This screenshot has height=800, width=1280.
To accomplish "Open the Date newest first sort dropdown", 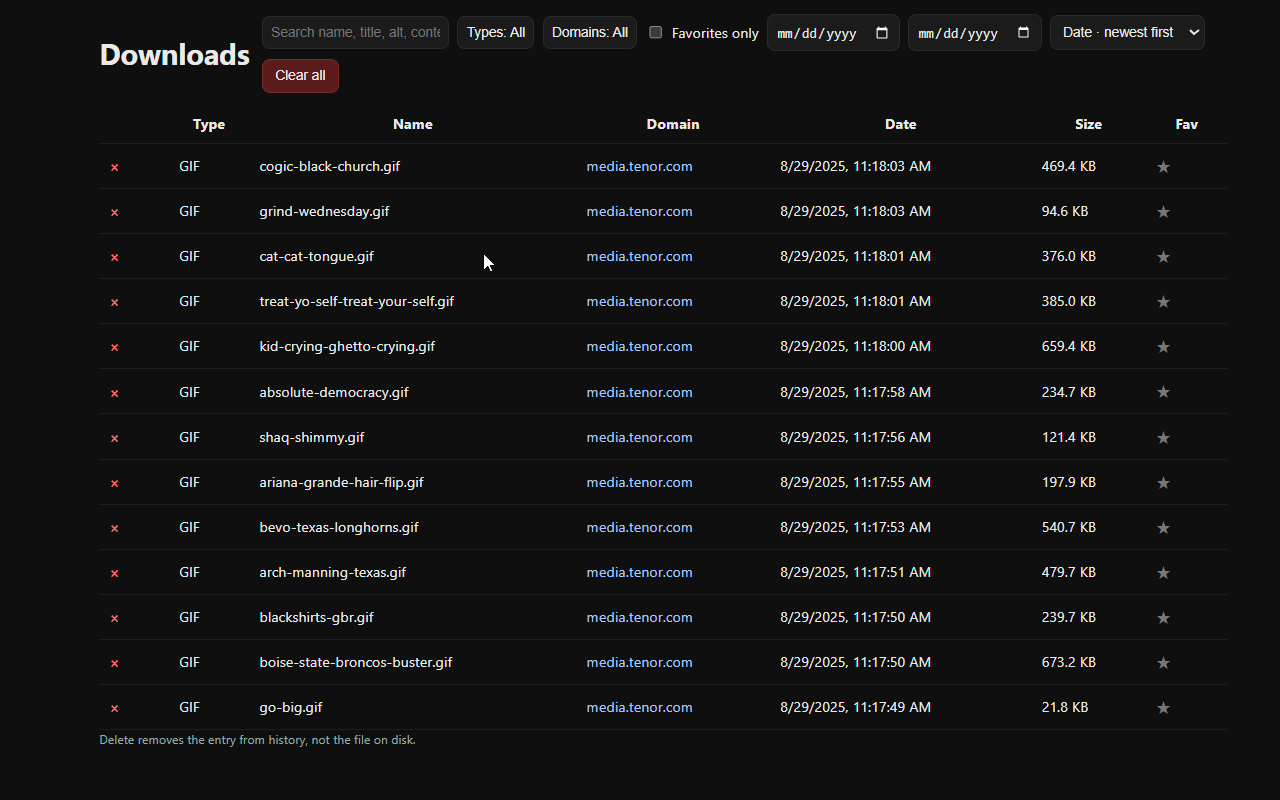I will click(1127, 32).
